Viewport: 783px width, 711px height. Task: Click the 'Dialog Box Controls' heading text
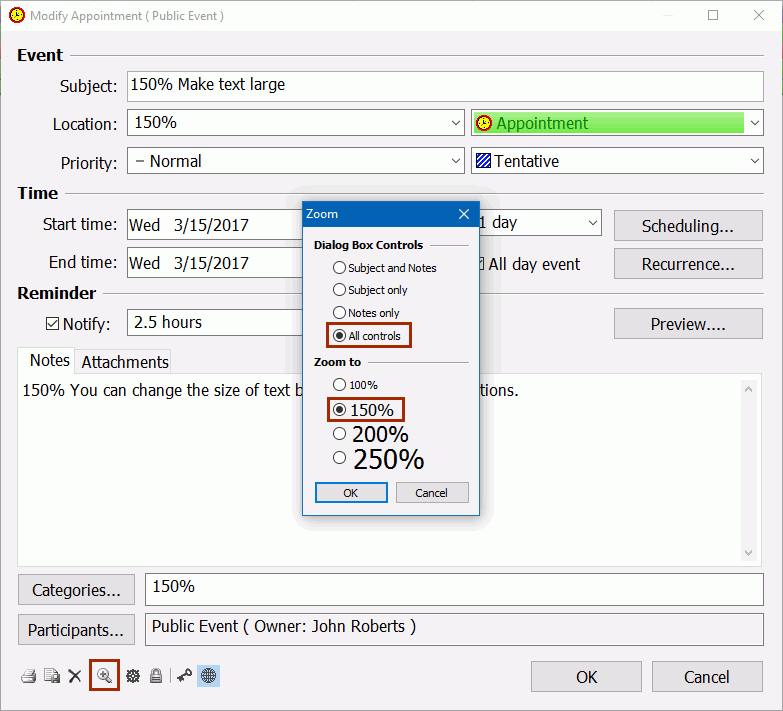[x=368, y=245]
